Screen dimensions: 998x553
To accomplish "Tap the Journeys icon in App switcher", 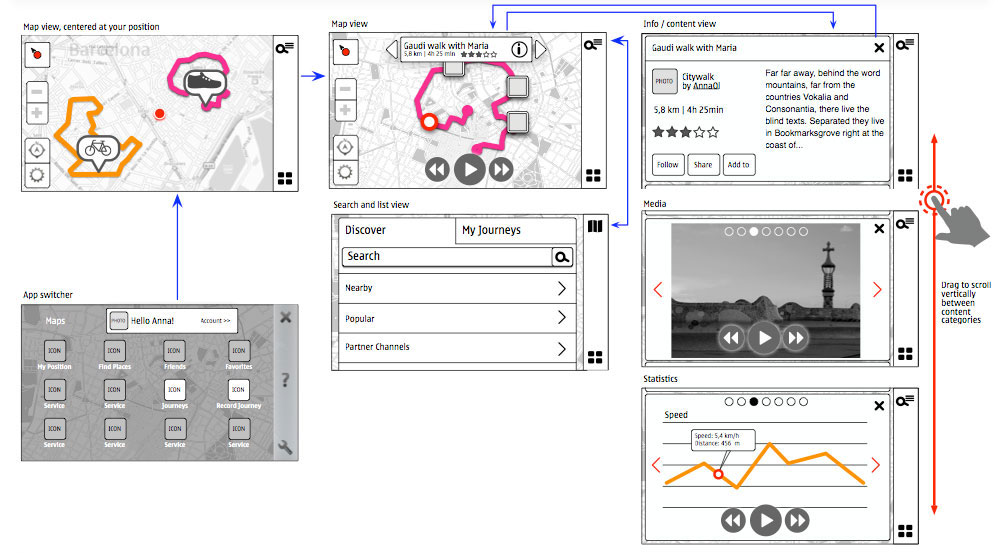I will pos(174,390).
